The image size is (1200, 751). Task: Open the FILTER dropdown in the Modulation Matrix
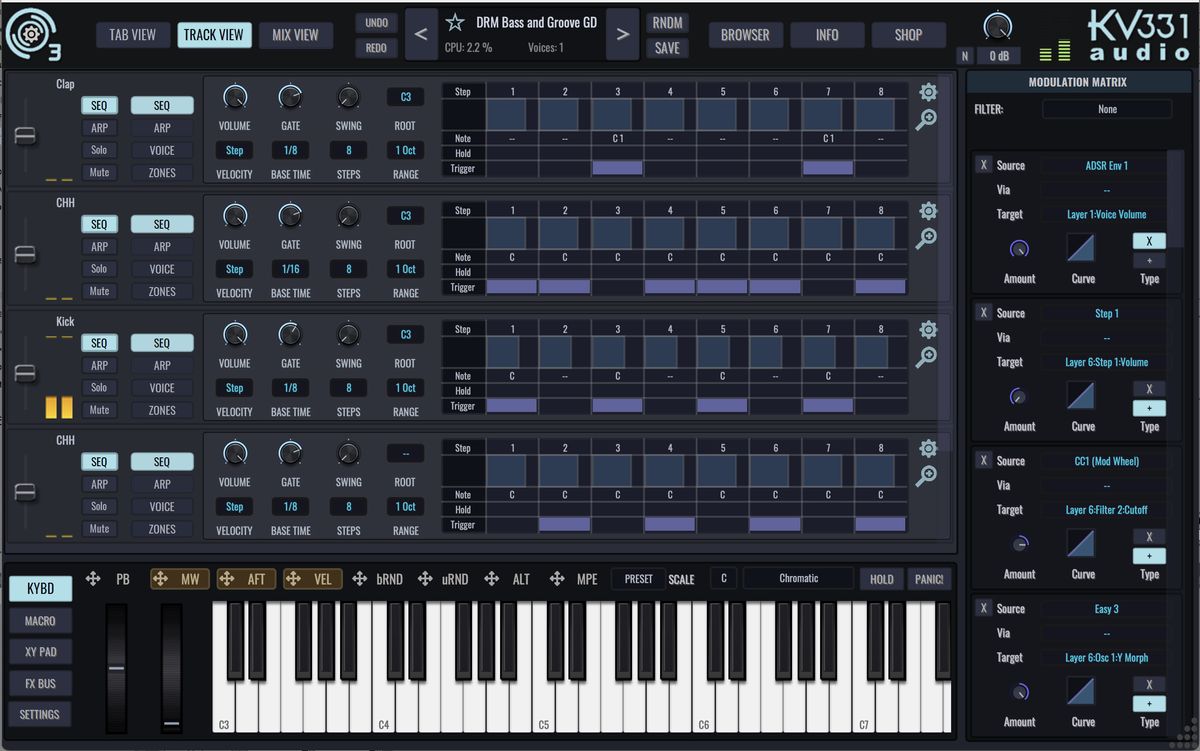(x=1107, y=108)
